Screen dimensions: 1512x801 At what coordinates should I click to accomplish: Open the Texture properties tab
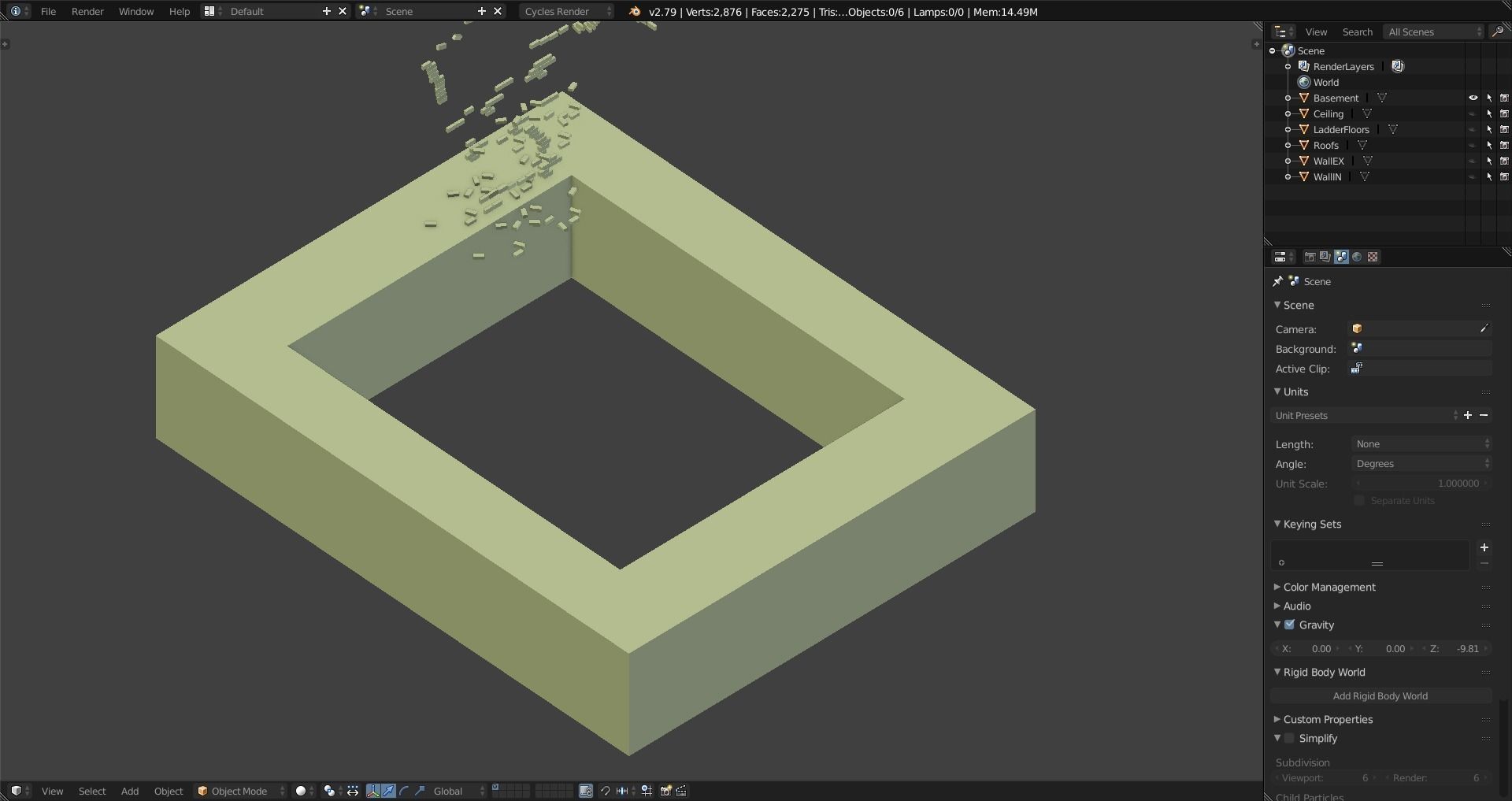click(1373, 257)
